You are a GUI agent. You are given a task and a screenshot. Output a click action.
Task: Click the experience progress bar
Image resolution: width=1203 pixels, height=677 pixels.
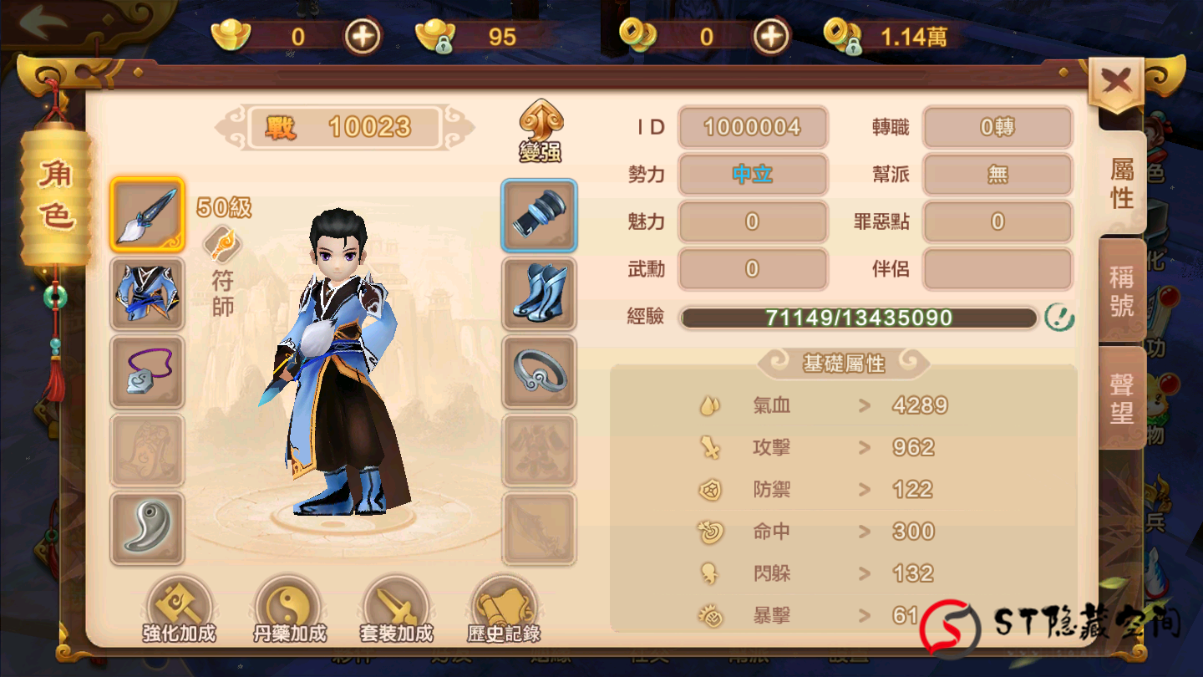pos(859,318)
